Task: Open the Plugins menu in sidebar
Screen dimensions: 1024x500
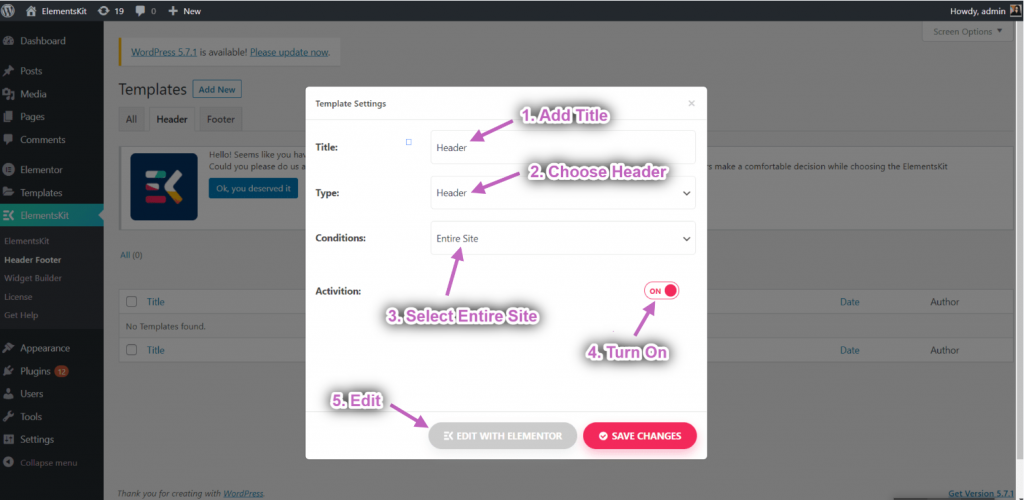Action: pyautogui.click(x=35, y=371)
